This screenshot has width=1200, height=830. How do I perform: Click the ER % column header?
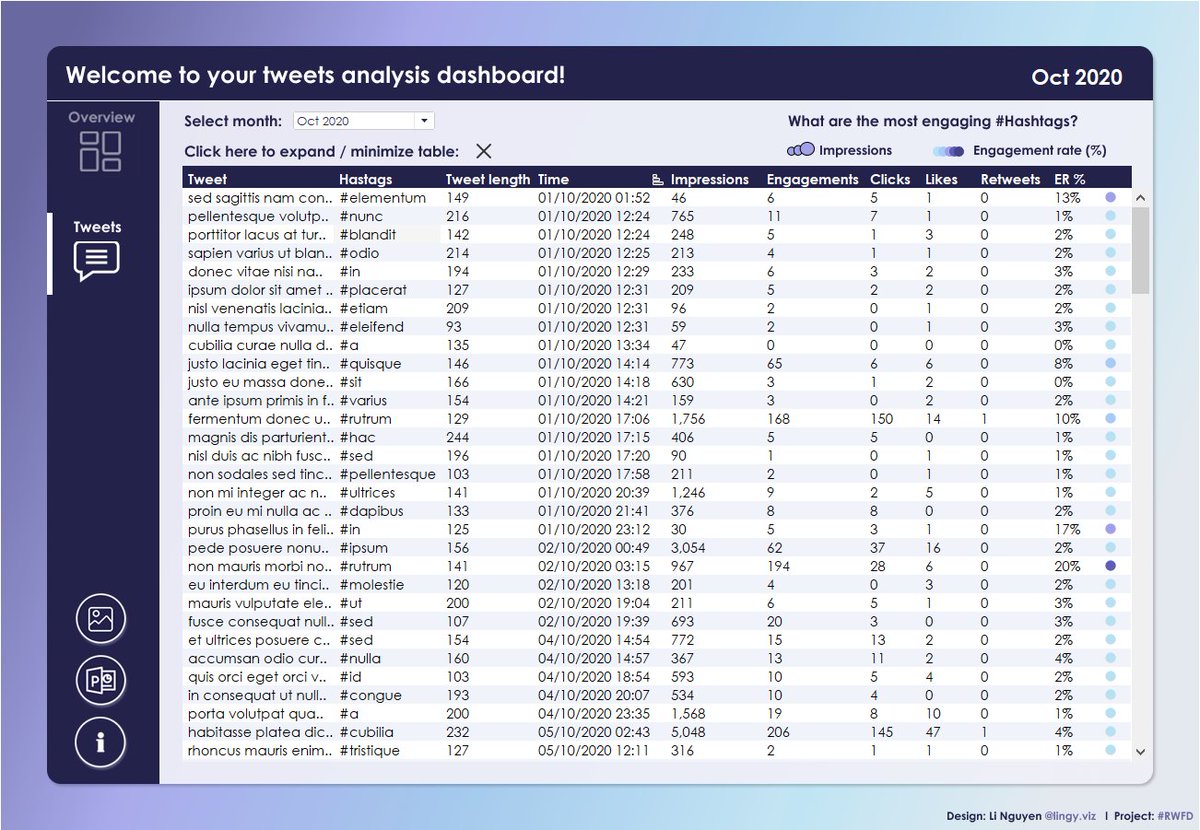click(x=1070, y=180)
